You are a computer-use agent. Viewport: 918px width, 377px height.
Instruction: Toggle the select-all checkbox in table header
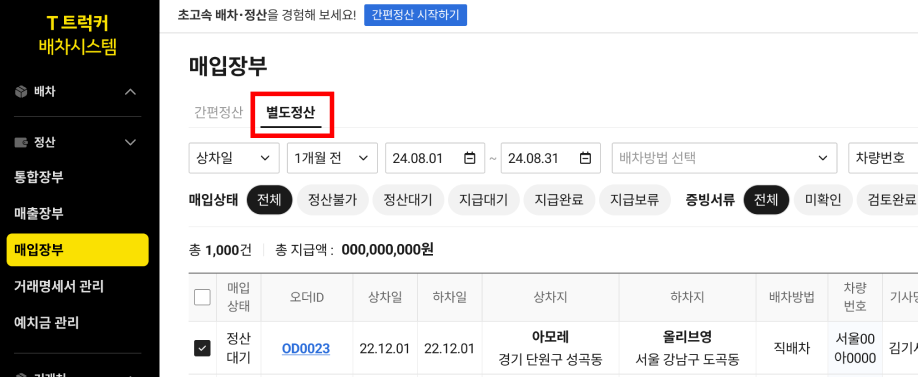tap(202, 297)
